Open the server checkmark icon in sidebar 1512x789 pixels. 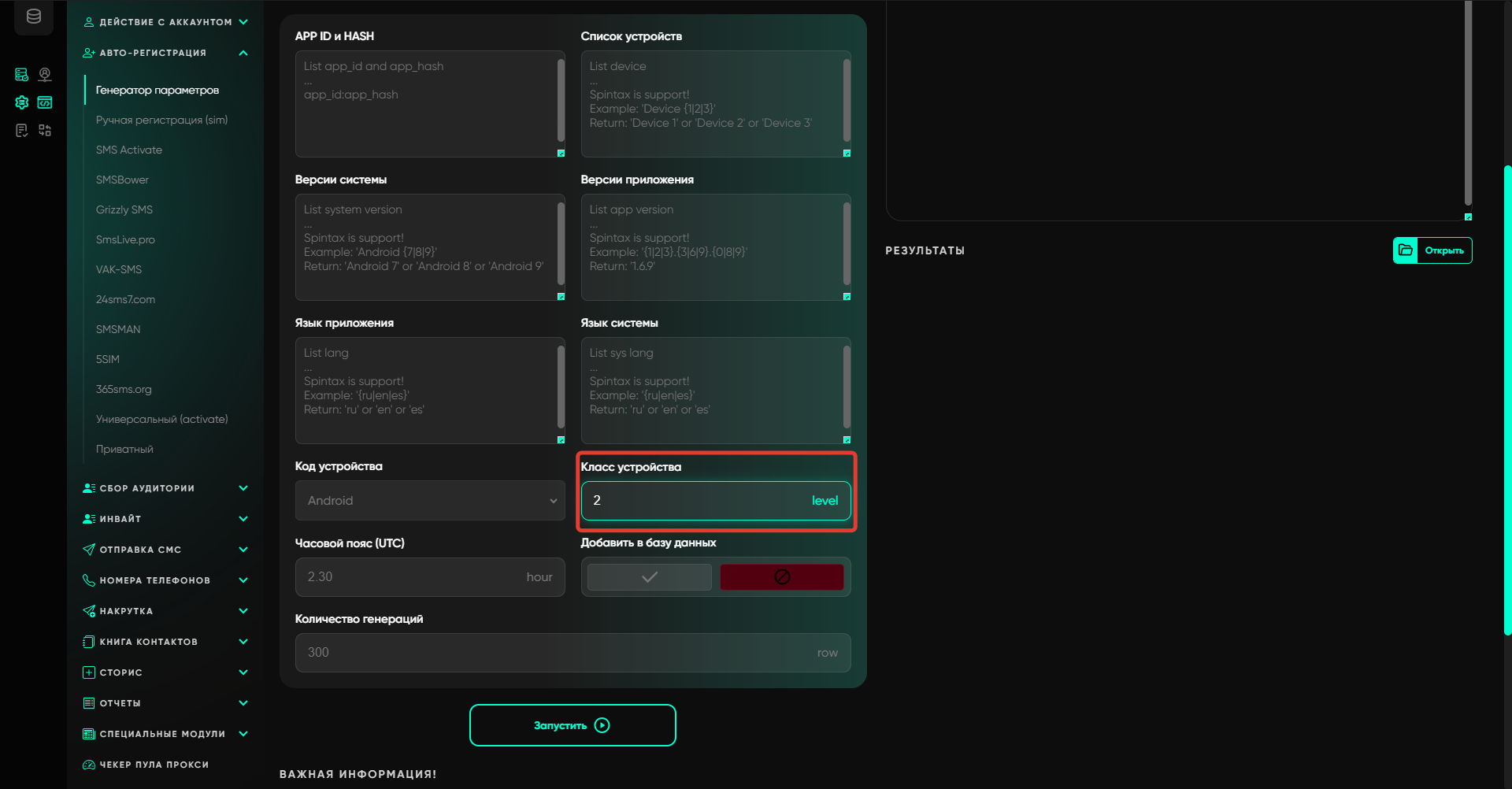[22, 75]
